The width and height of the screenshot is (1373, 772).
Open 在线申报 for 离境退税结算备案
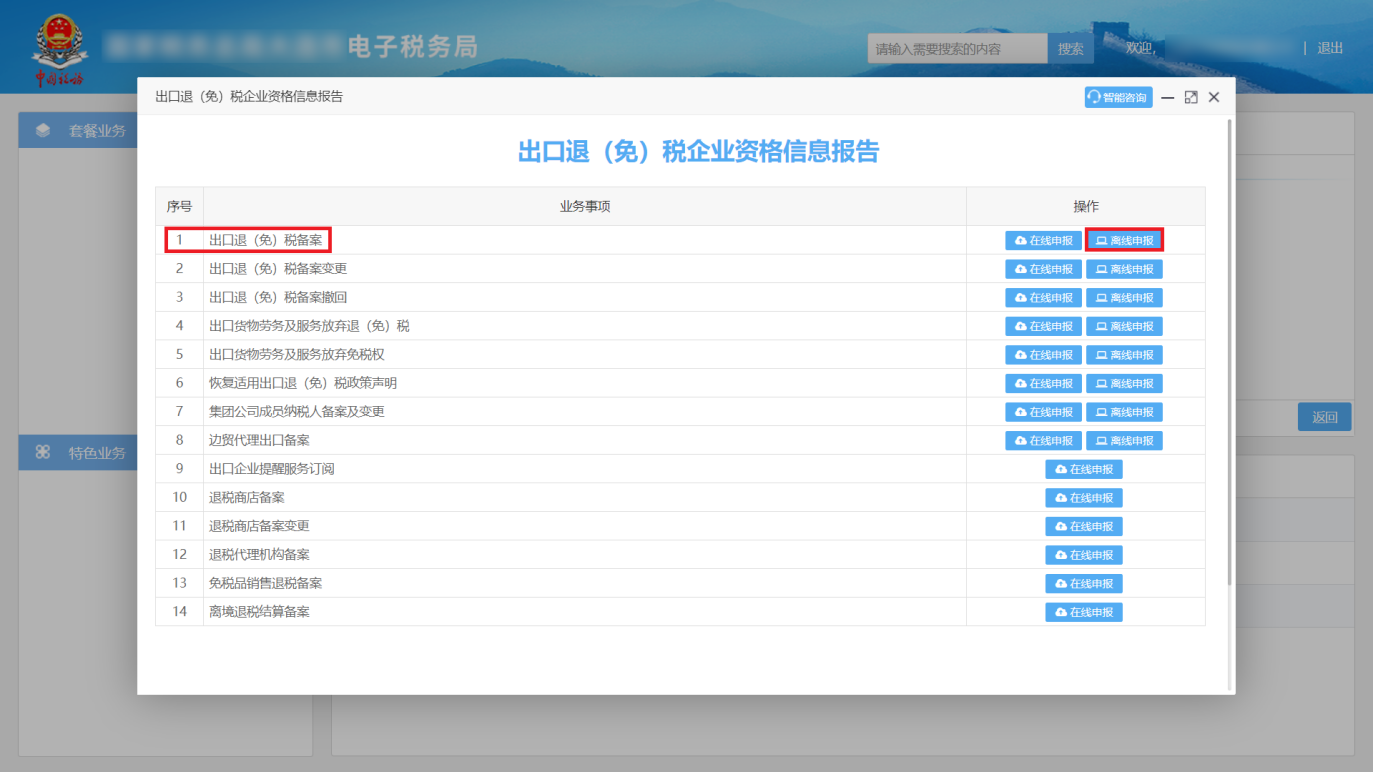coord(1083,611)
